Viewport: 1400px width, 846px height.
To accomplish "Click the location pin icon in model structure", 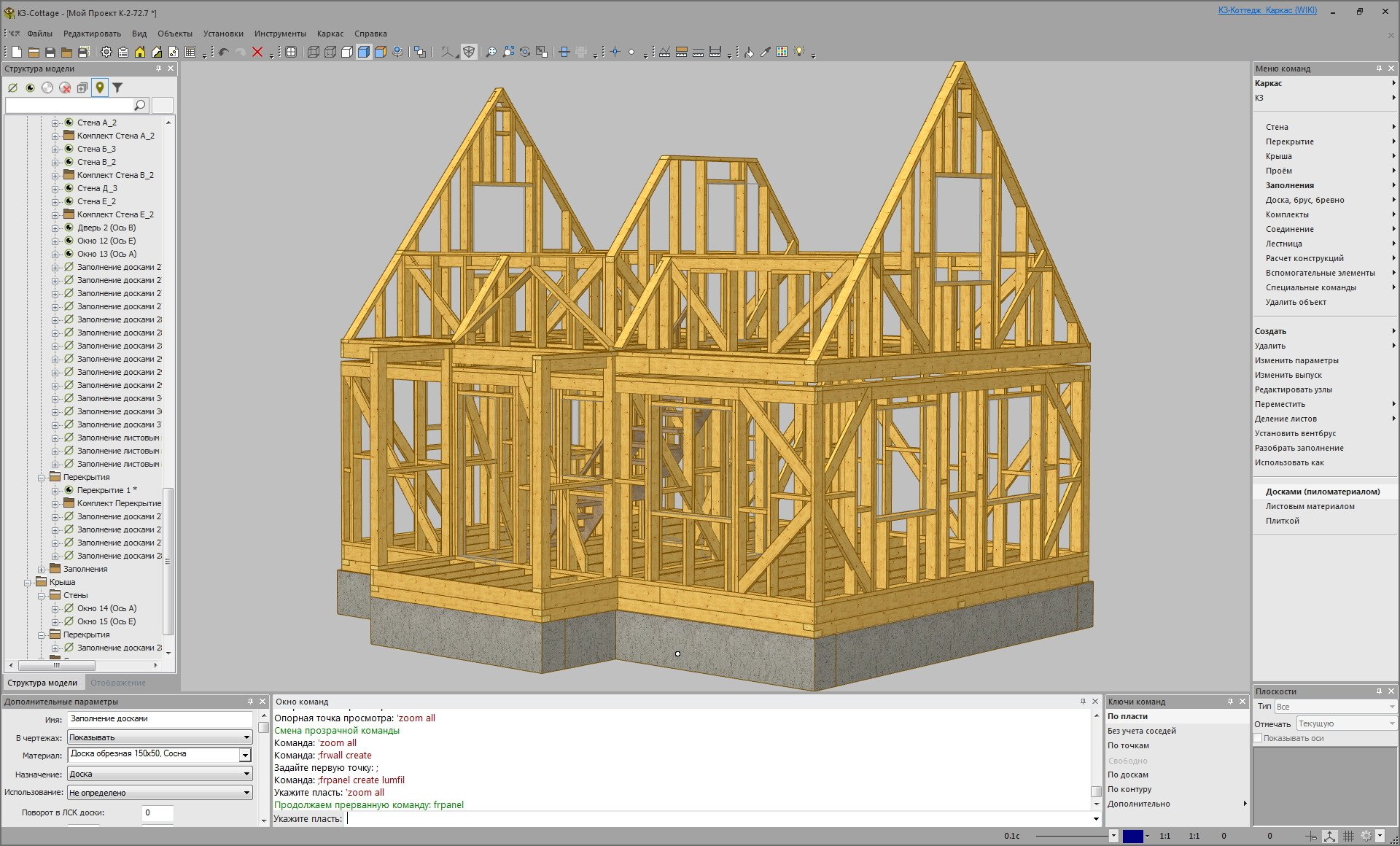I will point(100,88).
